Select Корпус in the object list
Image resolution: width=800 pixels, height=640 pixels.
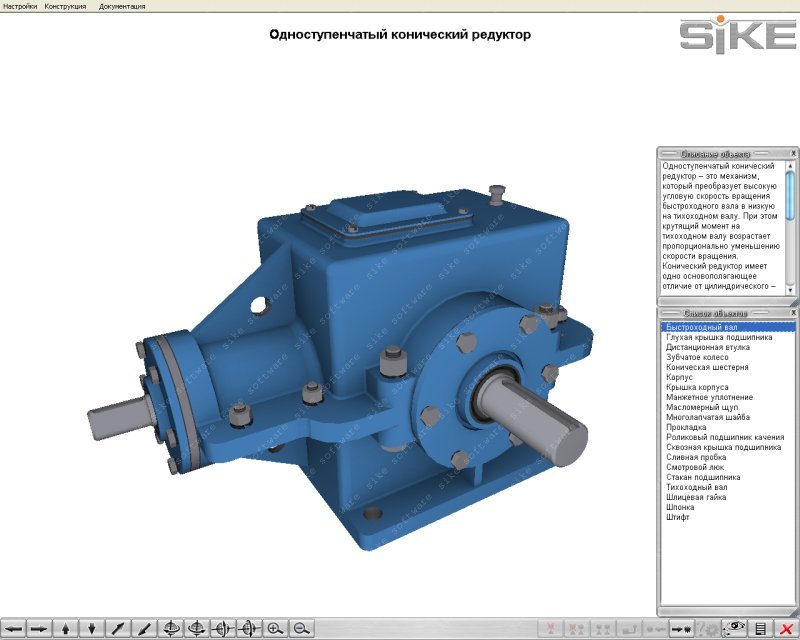tap(681, 377)
